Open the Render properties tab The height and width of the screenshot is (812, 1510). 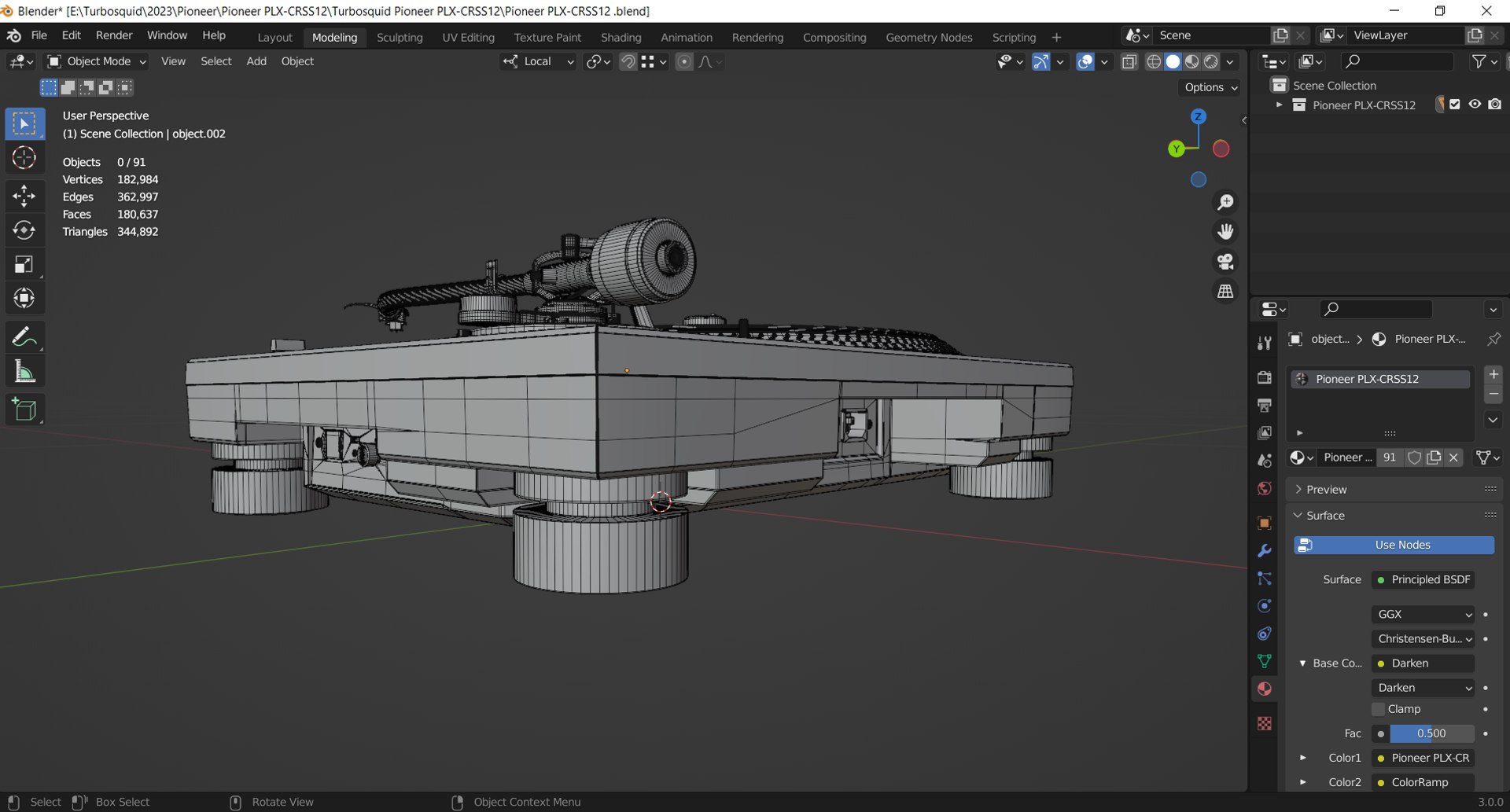pos(1265,377)
